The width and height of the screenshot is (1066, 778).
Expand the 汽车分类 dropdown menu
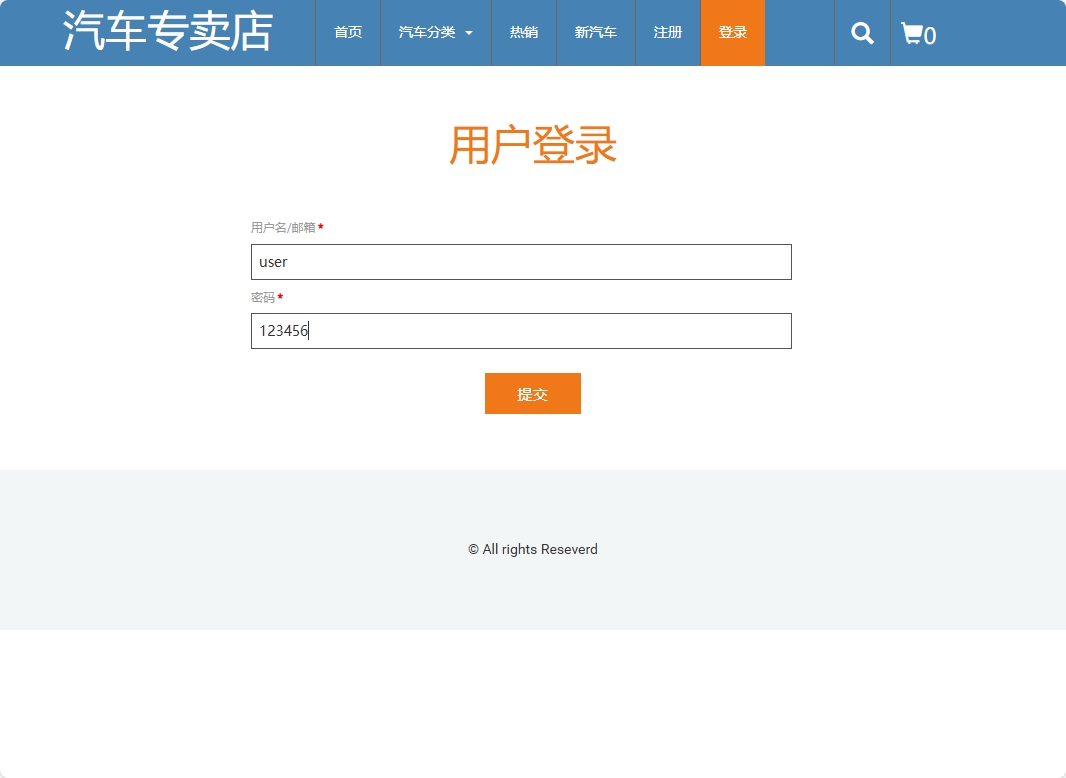point(426,32)
